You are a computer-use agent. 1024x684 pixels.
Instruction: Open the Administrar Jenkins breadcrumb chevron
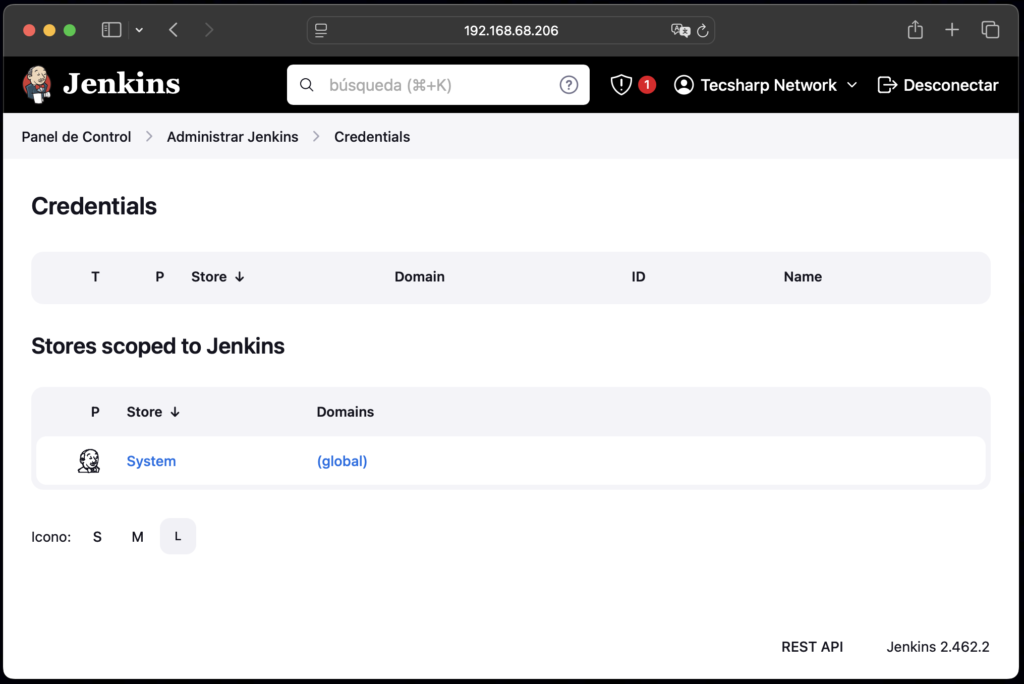tap(316, 137)
